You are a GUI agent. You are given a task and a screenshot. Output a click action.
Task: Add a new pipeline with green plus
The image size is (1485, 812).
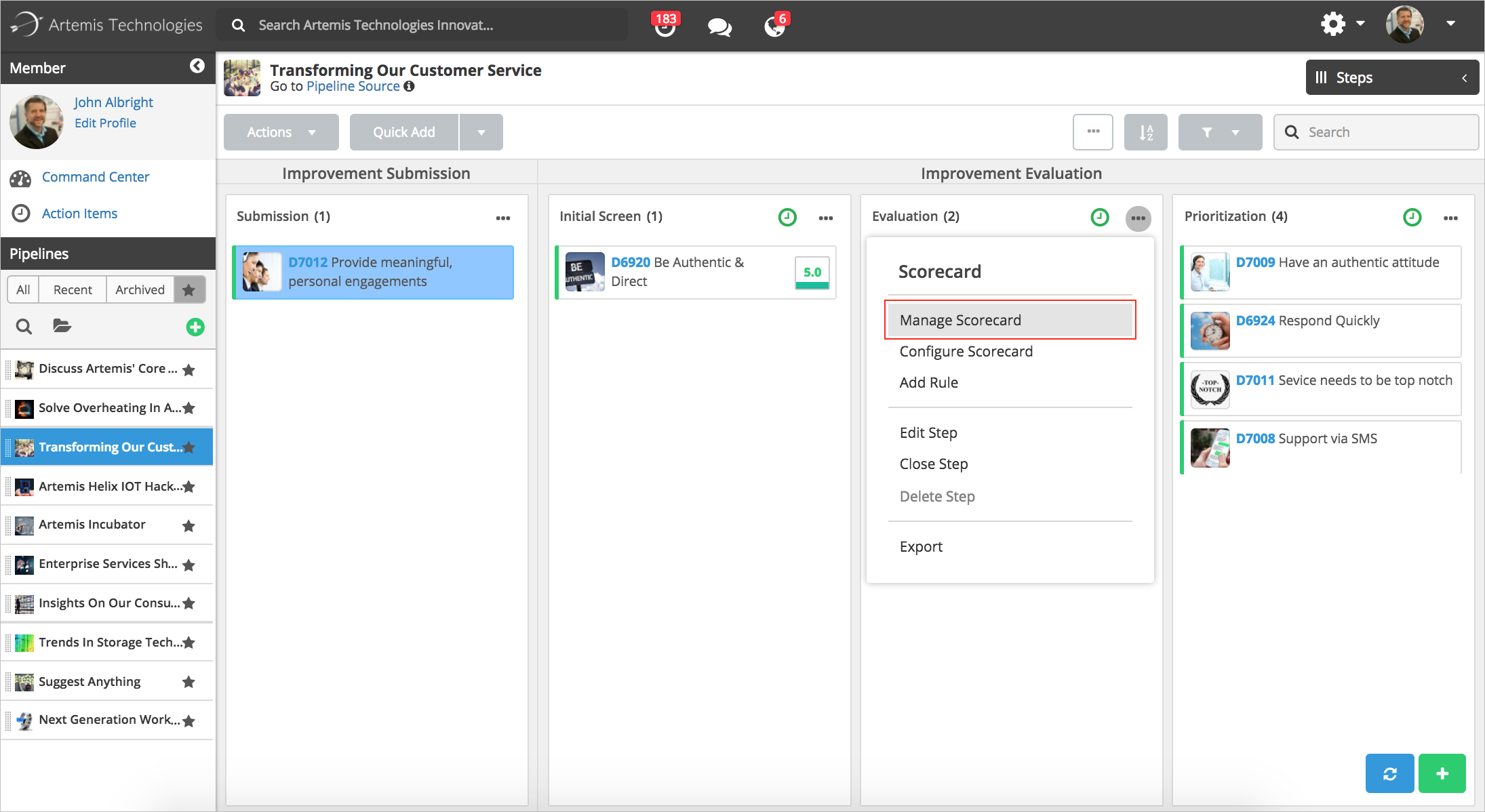[195, 327]
